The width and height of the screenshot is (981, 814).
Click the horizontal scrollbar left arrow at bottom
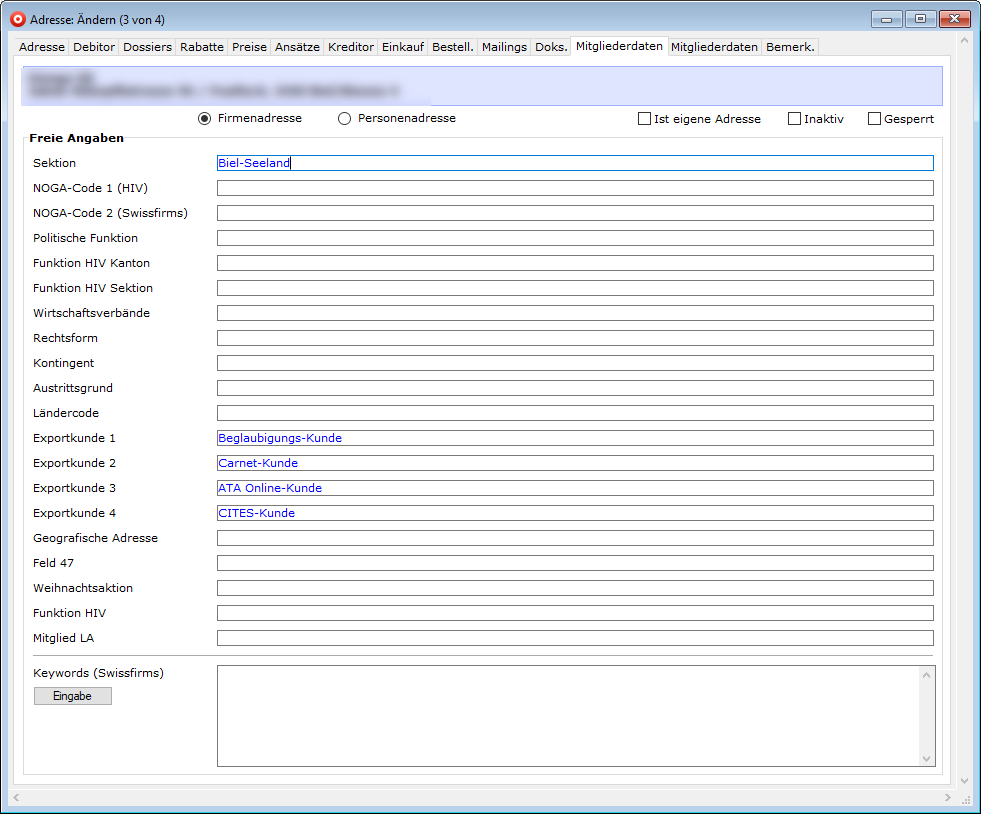click(16, 797)
